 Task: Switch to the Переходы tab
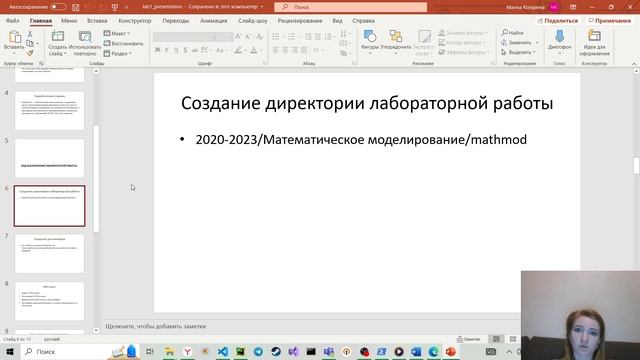pos(176,20)
